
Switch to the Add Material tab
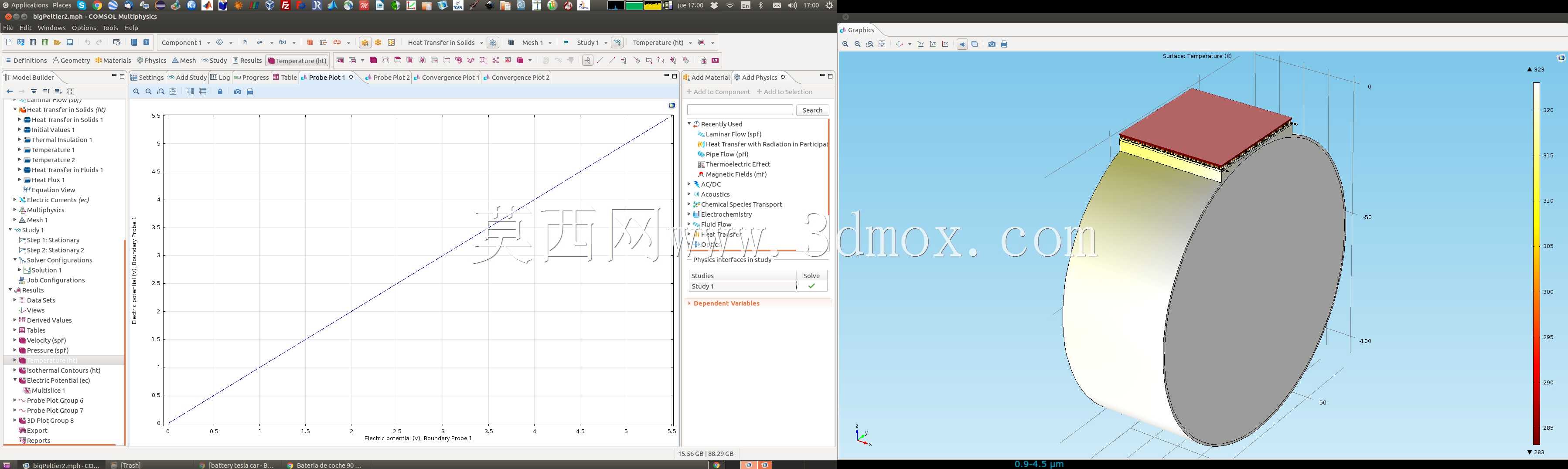[x=706, y=77]
